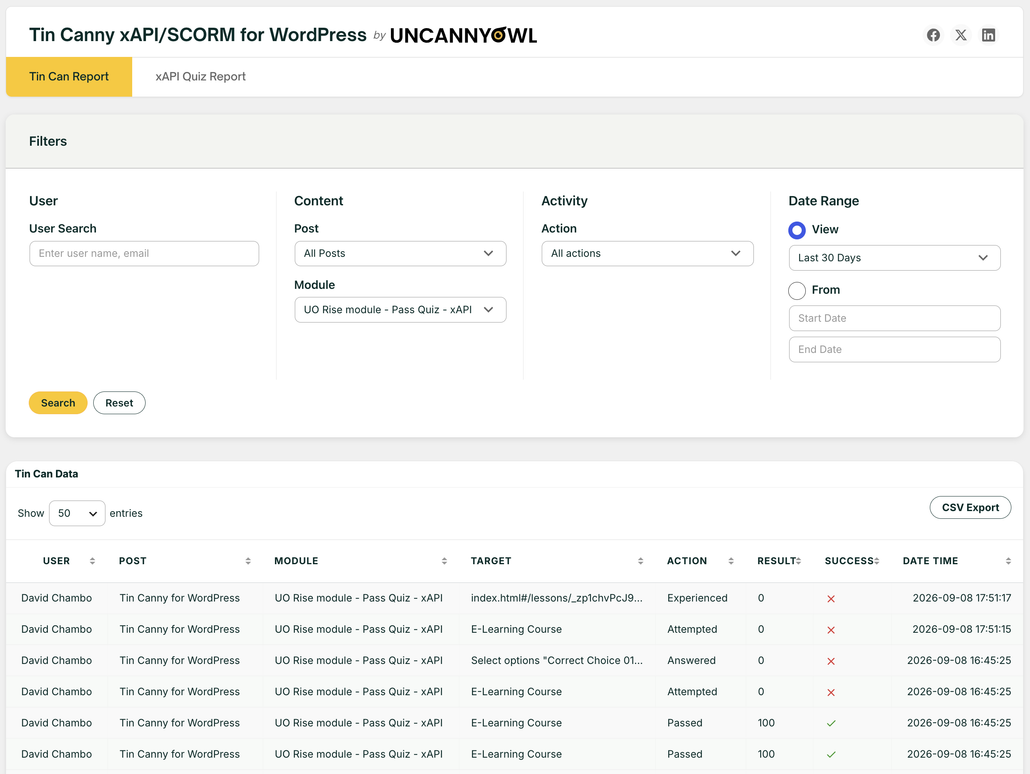Click the red X in the Experienced row
Viewport: 1030px width, 774px height.
tap(831, 599)
